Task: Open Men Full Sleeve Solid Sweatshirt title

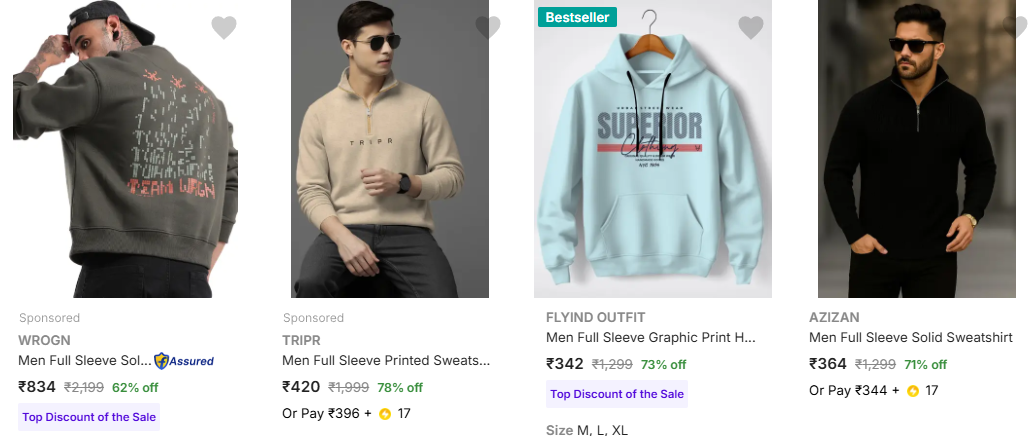Action: tap(910, 338)
